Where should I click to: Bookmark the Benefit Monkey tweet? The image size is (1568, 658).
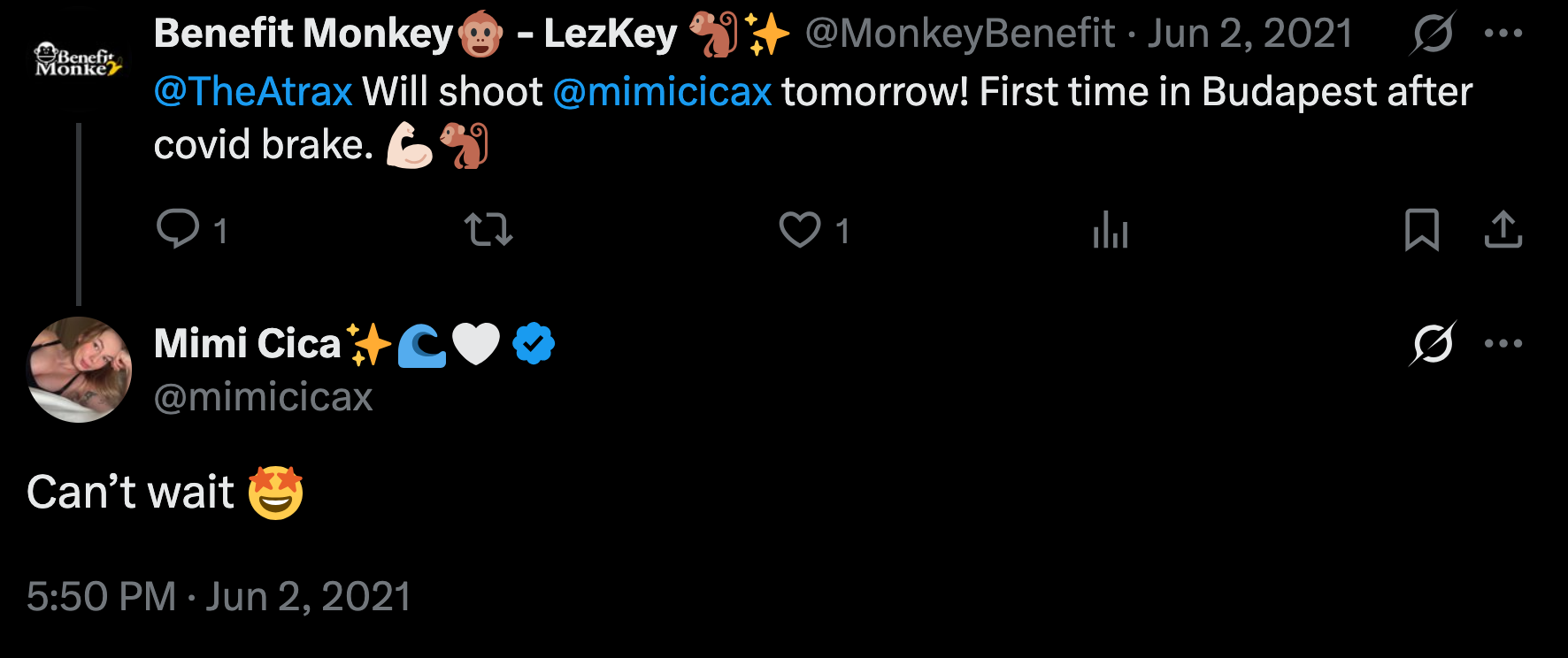tap(1421, 230)
